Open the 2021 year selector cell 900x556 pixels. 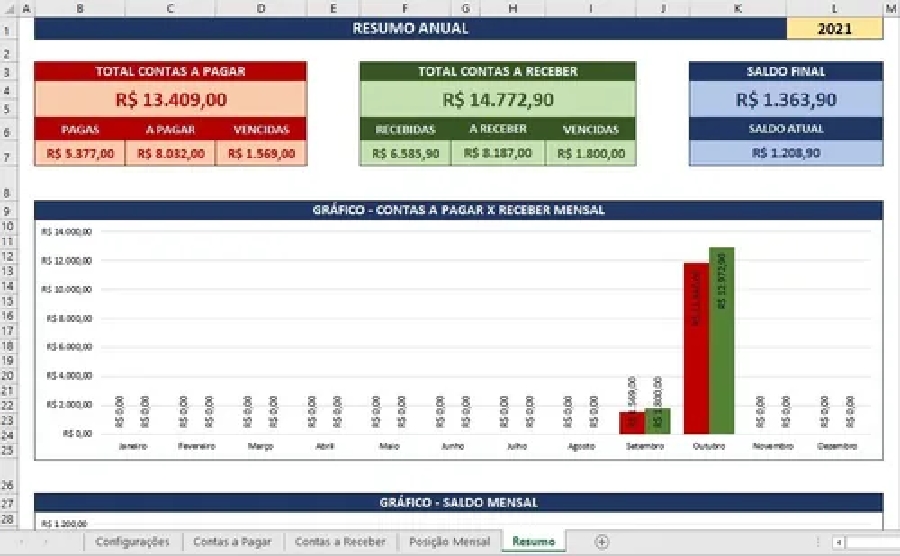pos(834,29)
